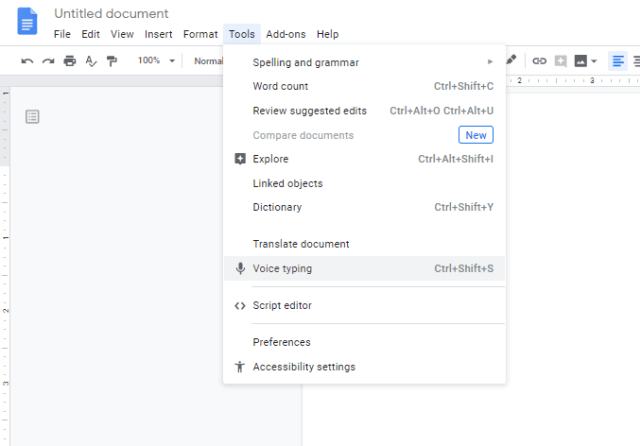640x446 pixels.
Task: Undo the last action
Action: coord(27,61)
